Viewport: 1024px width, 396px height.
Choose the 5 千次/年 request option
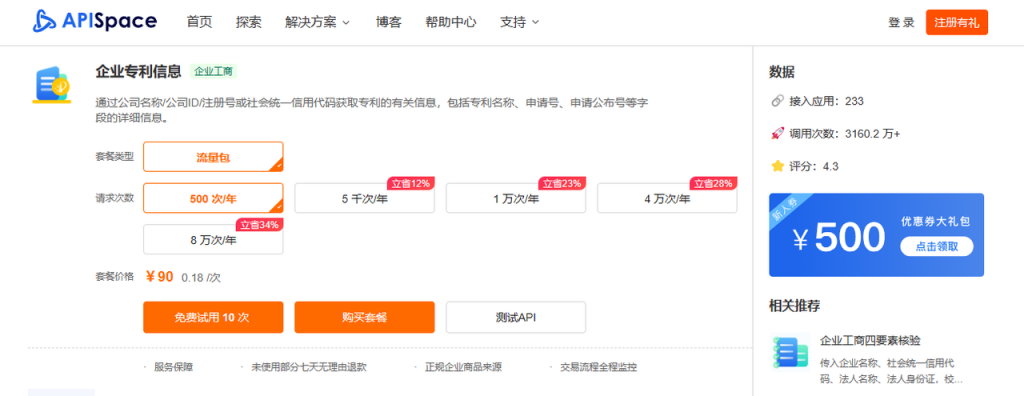tap(364, 199)
